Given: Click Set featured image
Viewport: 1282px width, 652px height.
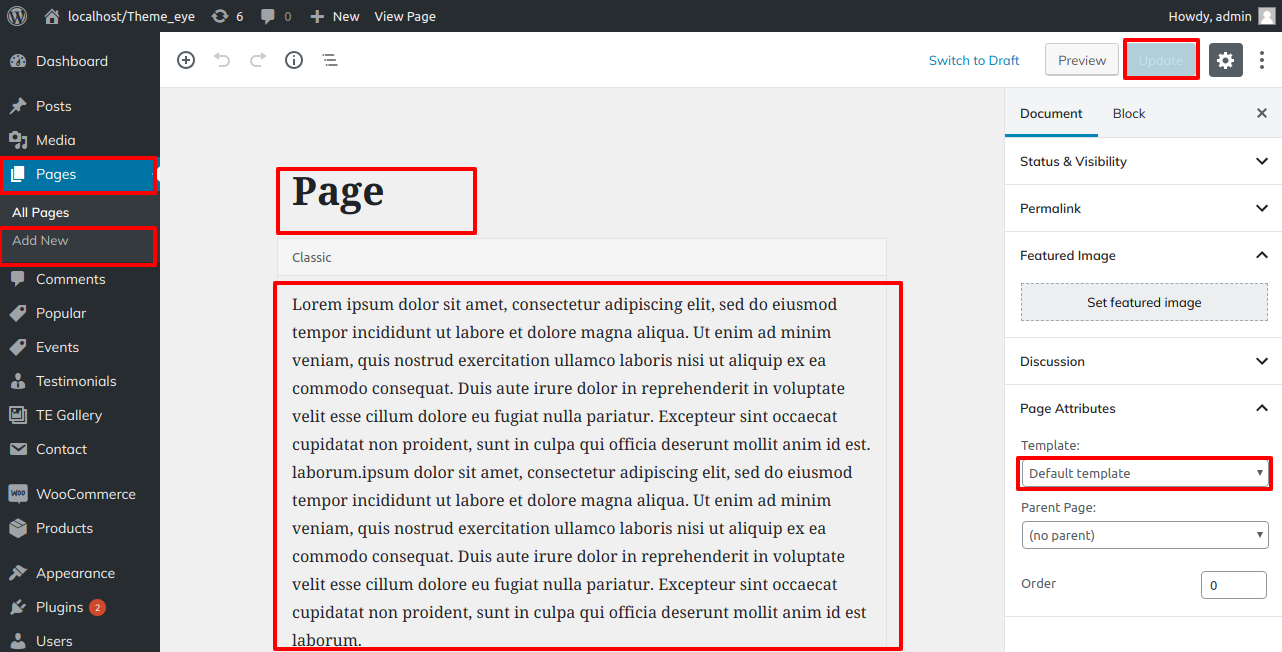Looking at the screenshot, I should (1144, 302).
